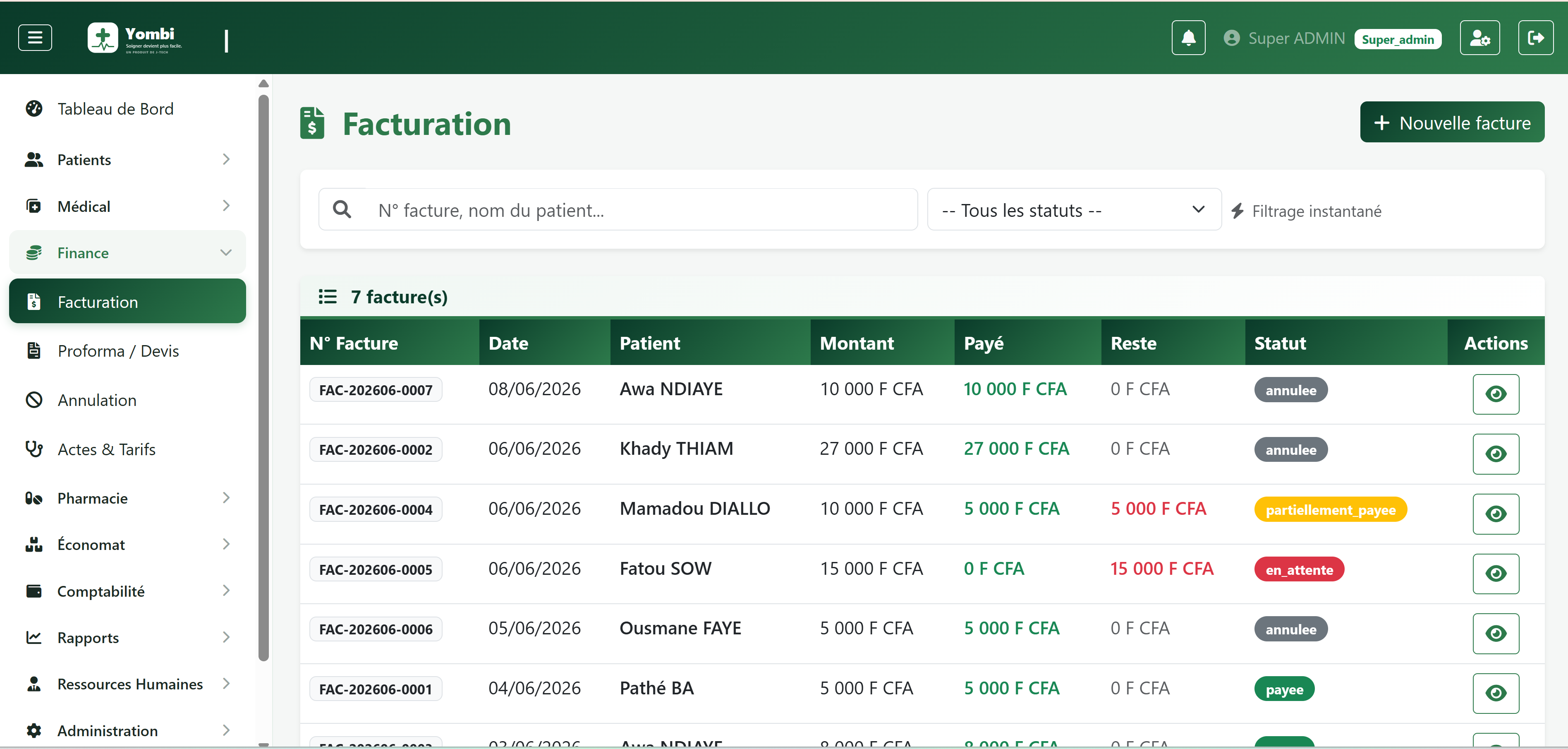
Task: Click invoice number FAC-202606-0005
Action: click(x=376, y=569)
